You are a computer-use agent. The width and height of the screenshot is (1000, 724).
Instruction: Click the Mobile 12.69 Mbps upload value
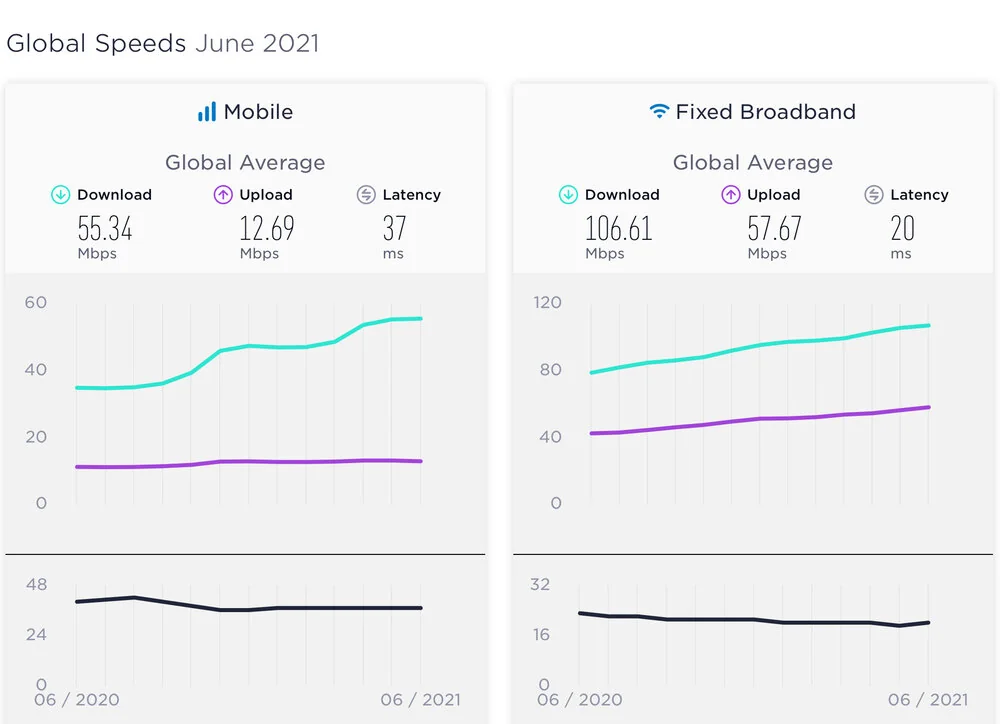267,229
